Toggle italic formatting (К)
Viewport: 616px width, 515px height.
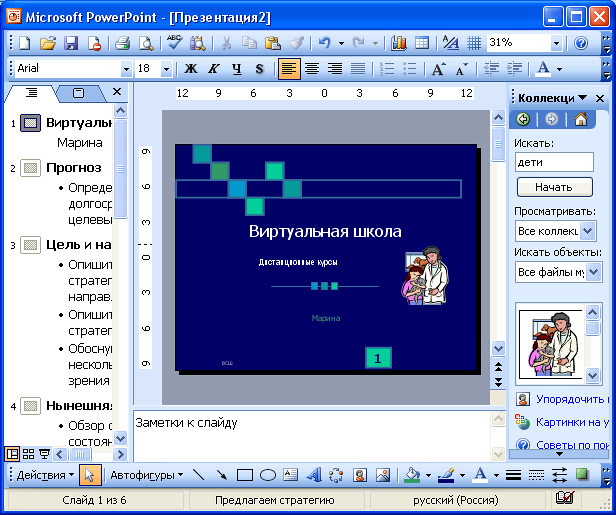(213, 69)
